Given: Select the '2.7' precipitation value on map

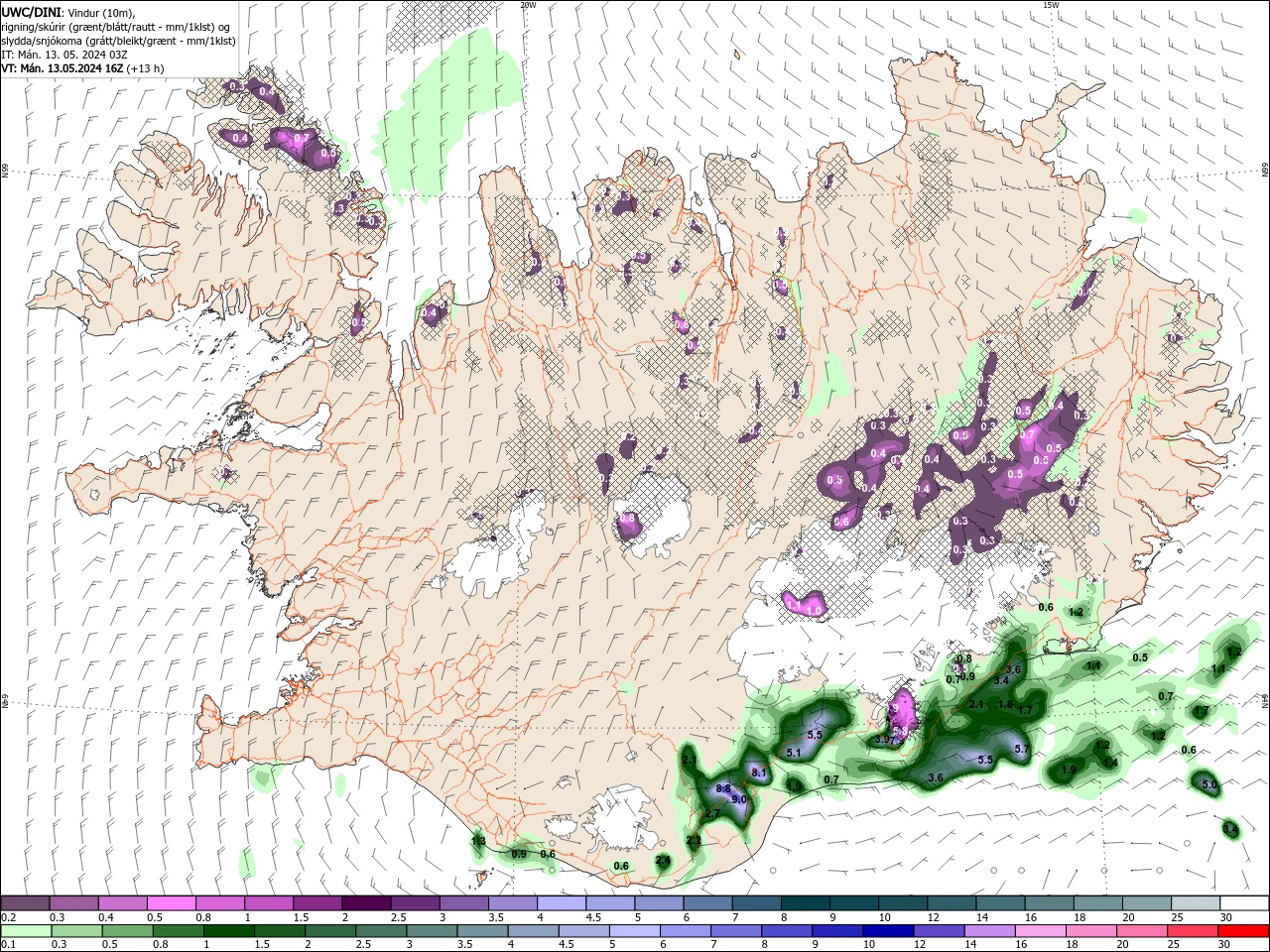Looking at the screenshot, I should pyautogui.click(x=711, y=813).
